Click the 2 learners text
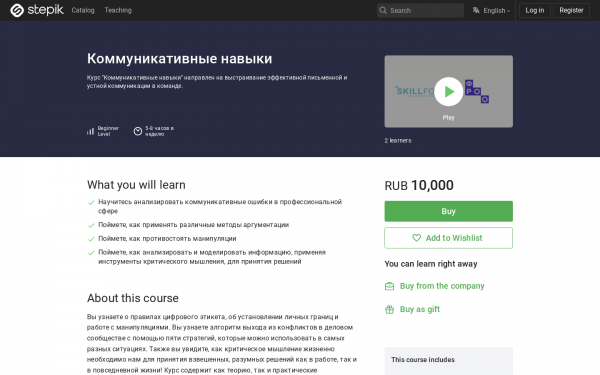600x375 pixels. (398, 140)
